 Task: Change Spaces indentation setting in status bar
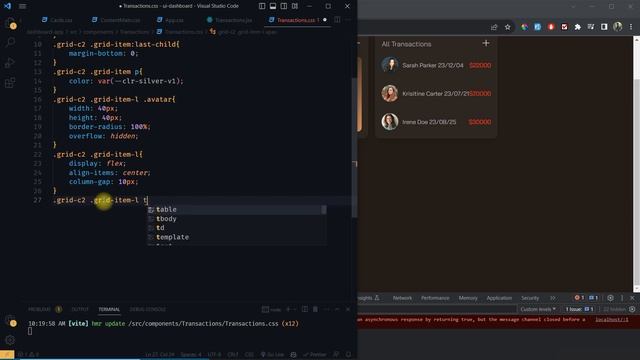[x=191, y=355]
